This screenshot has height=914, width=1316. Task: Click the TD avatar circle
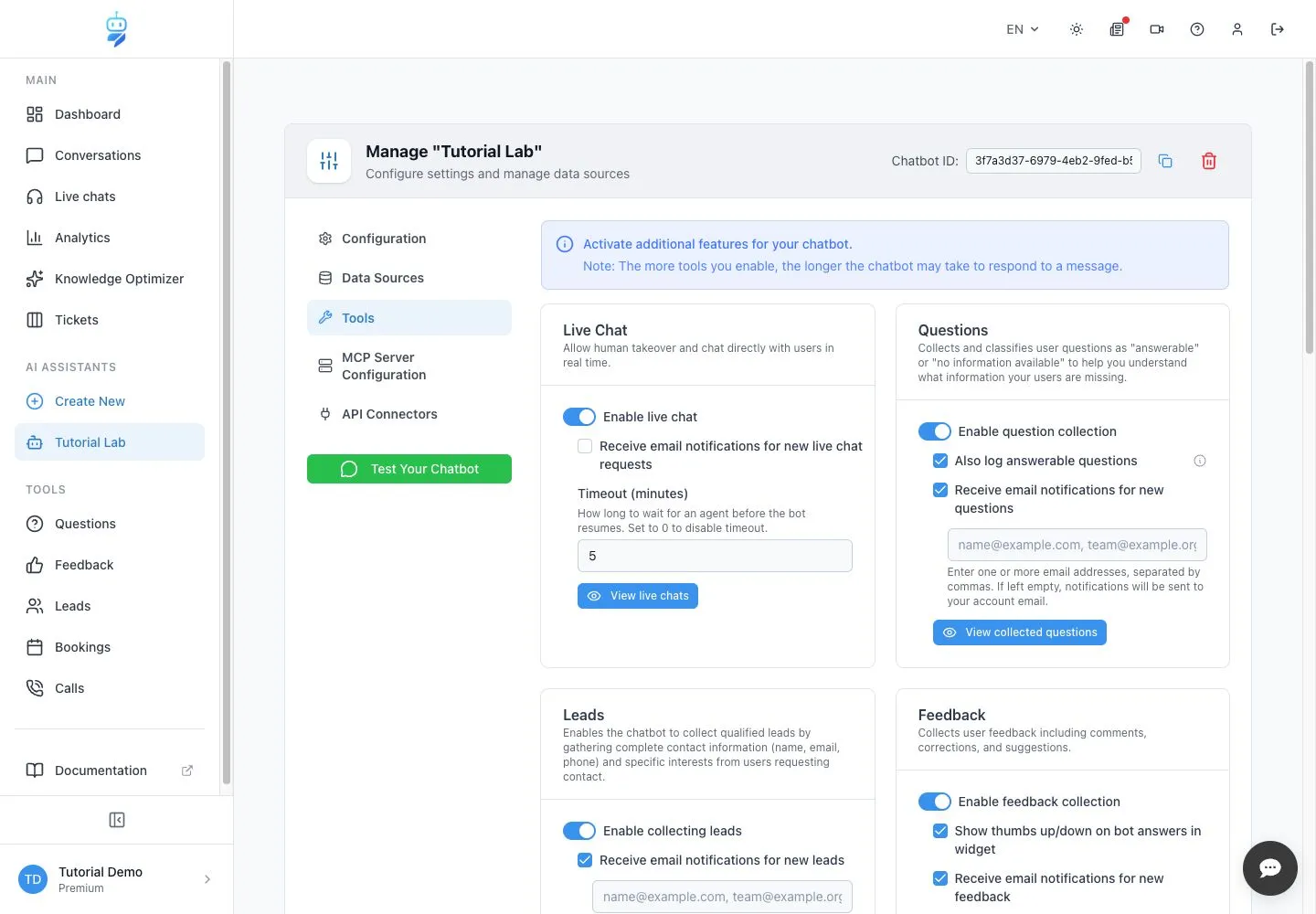point(33,879)
